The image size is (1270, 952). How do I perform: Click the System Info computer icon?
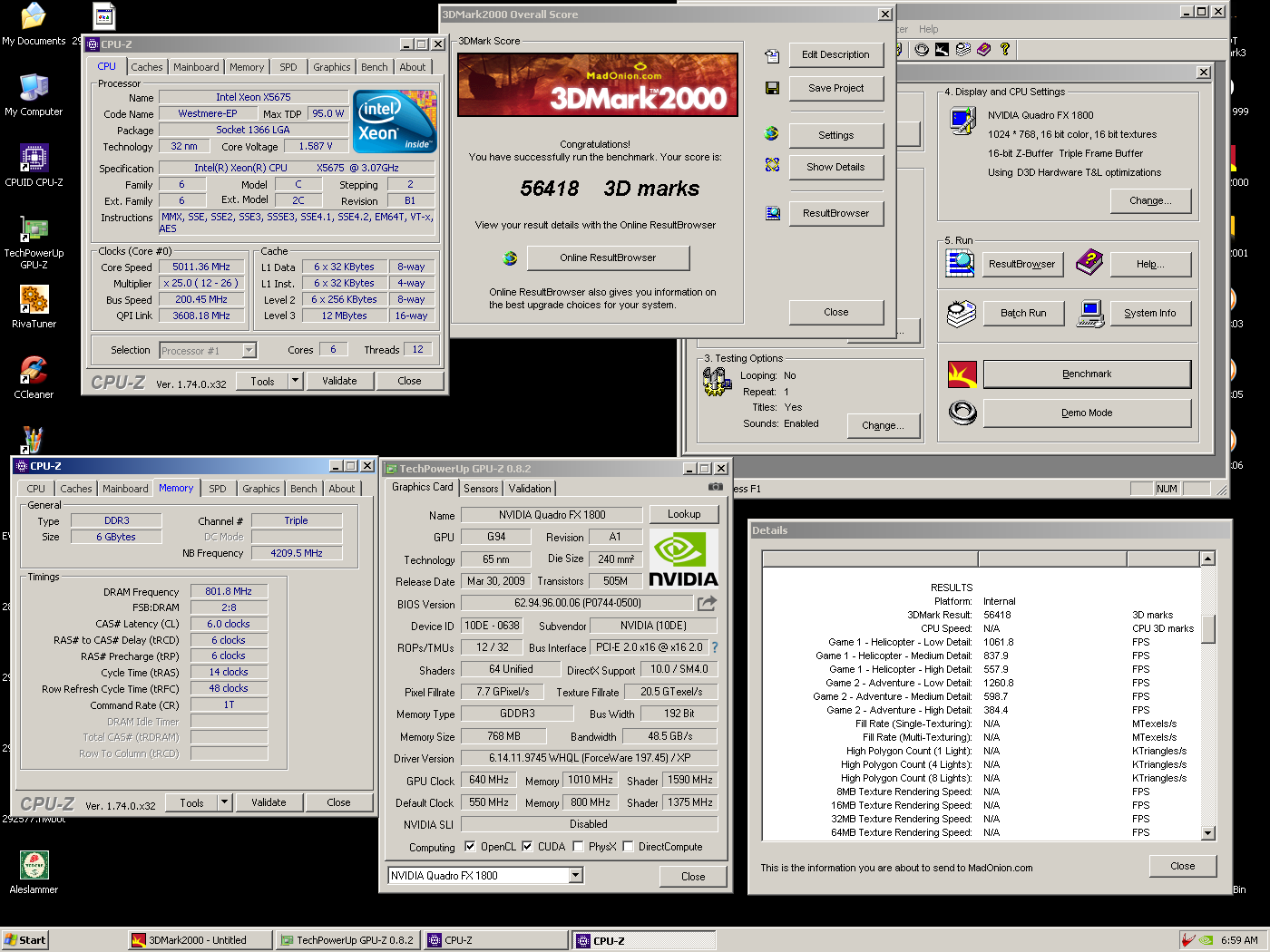[x=1090, y=314]
